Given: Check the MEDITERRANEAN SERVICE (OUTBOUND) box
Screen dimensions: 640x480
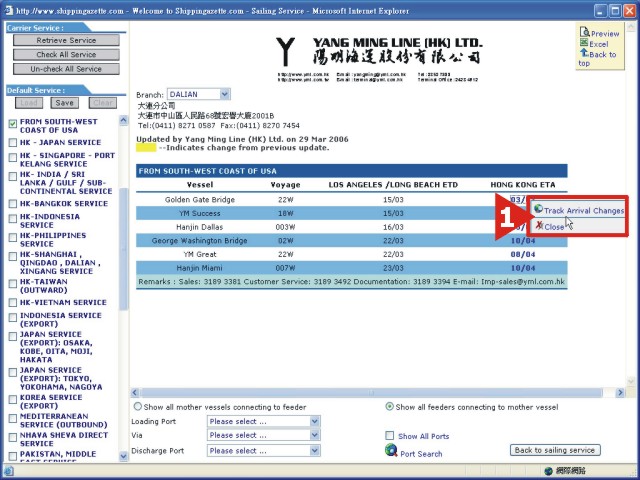Looking at the screenshot, I should 13,418.
